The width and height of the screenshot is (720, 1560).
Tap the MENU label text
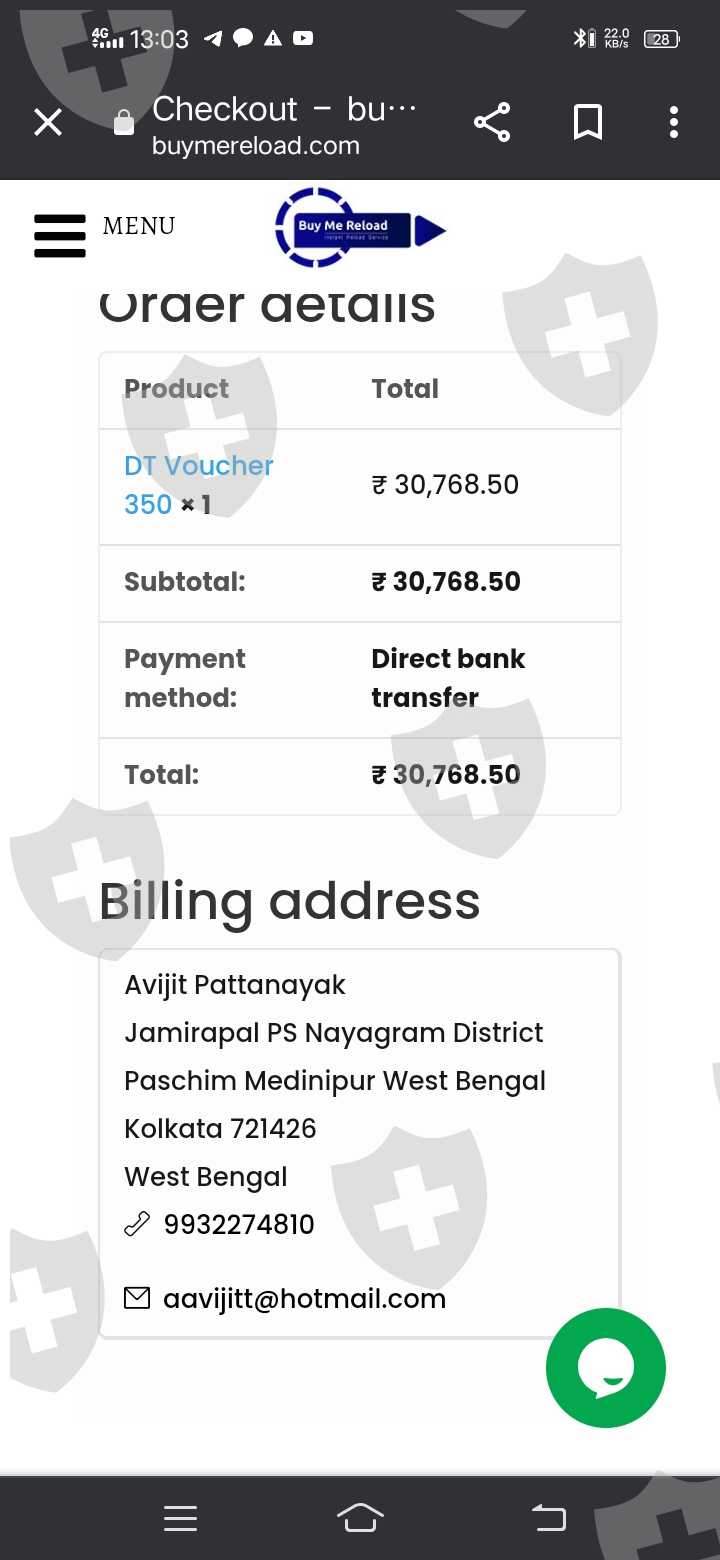139,226
